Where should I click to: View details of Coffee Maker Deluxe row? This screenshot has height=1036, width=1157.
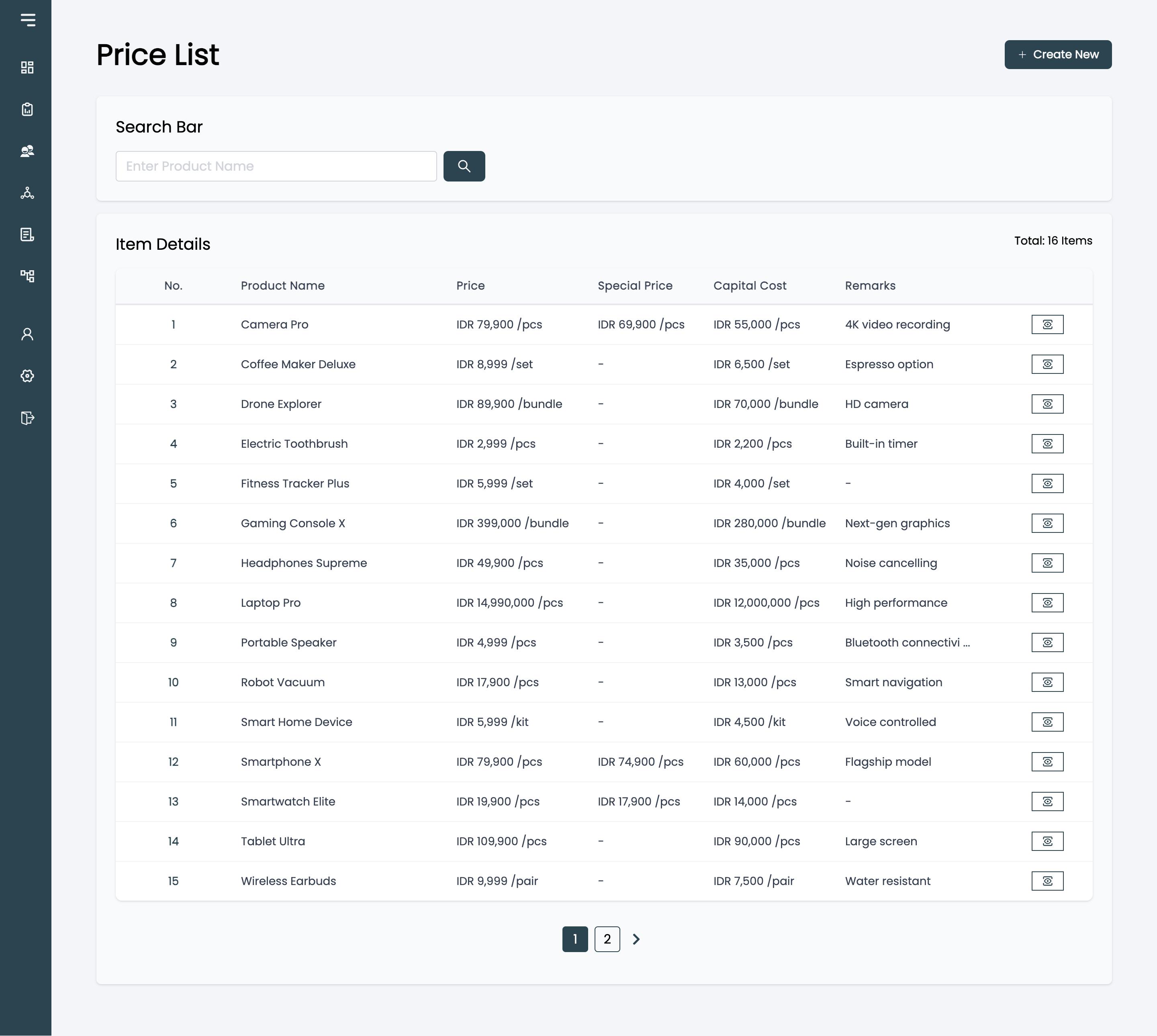1047,364
